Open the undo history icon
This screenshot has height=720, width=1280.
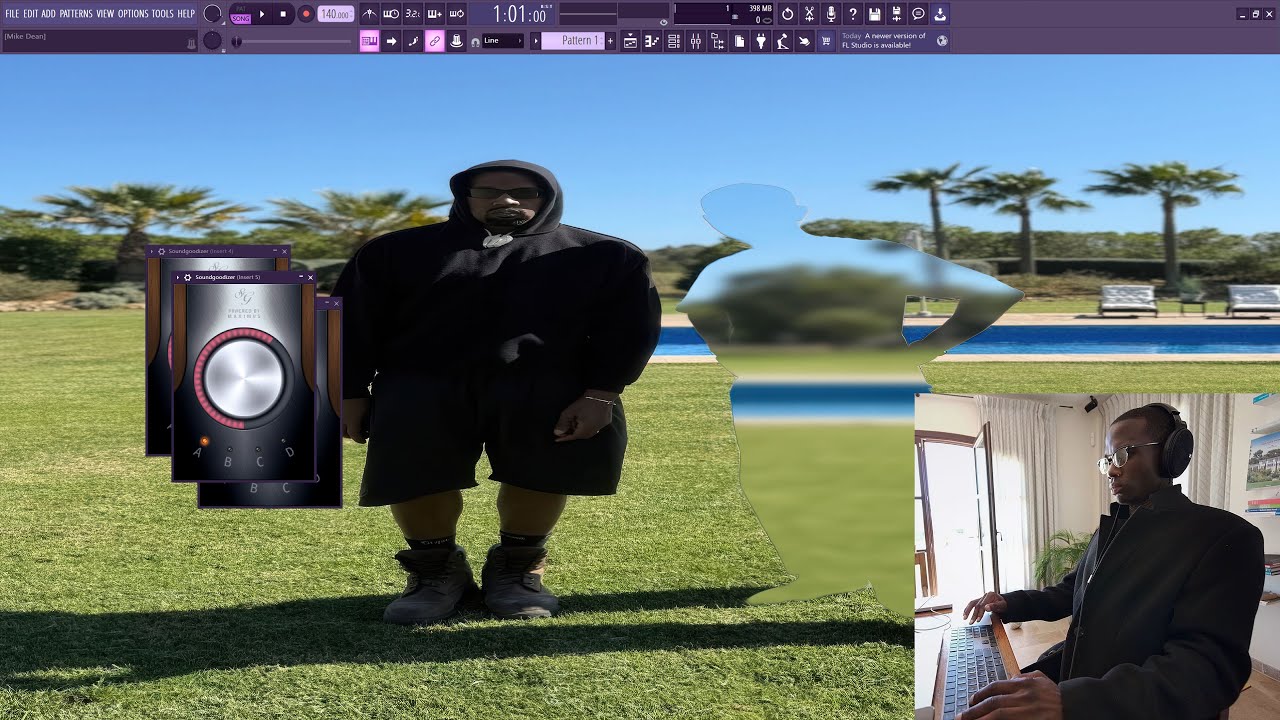tap(787, 14)
